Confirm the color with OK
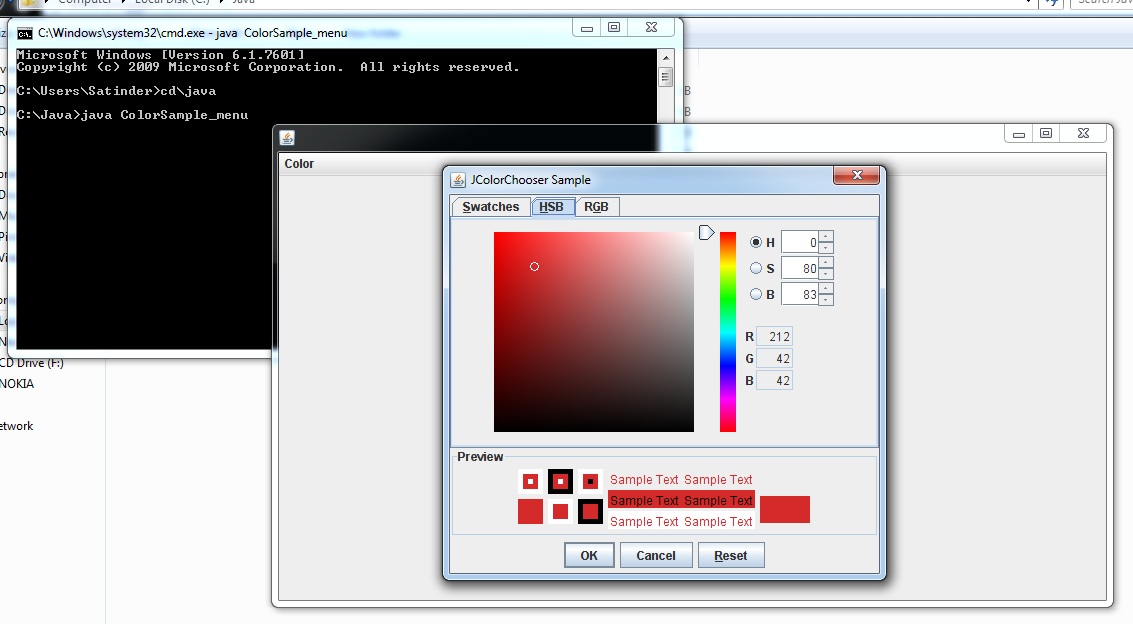Image resolution: width=1133 pixels, height=624 pixels. coord(589,555)
